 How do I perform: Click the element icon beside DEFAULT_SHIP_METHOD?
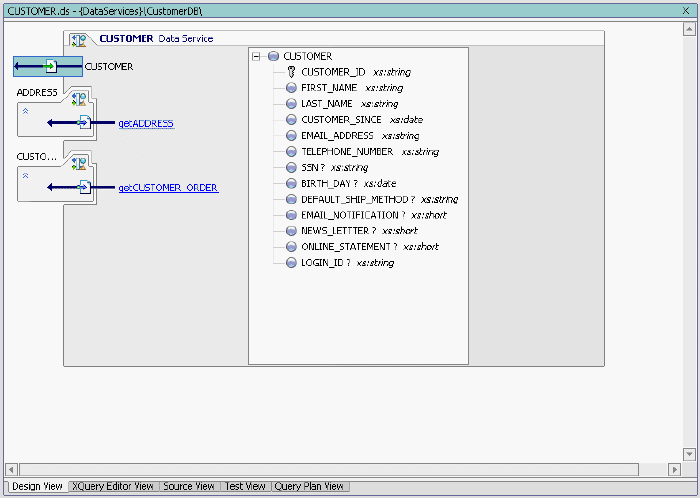pyautogui.click(x=291, y=199)
